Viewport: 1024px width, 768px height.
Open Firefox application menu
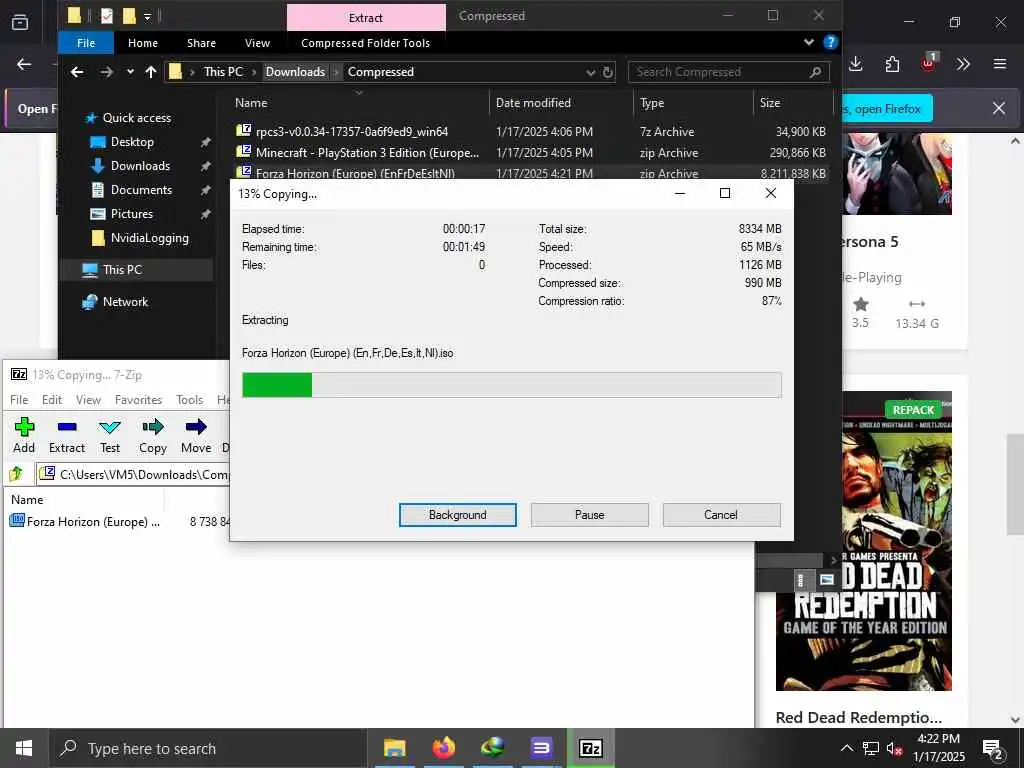[1000, 64]
